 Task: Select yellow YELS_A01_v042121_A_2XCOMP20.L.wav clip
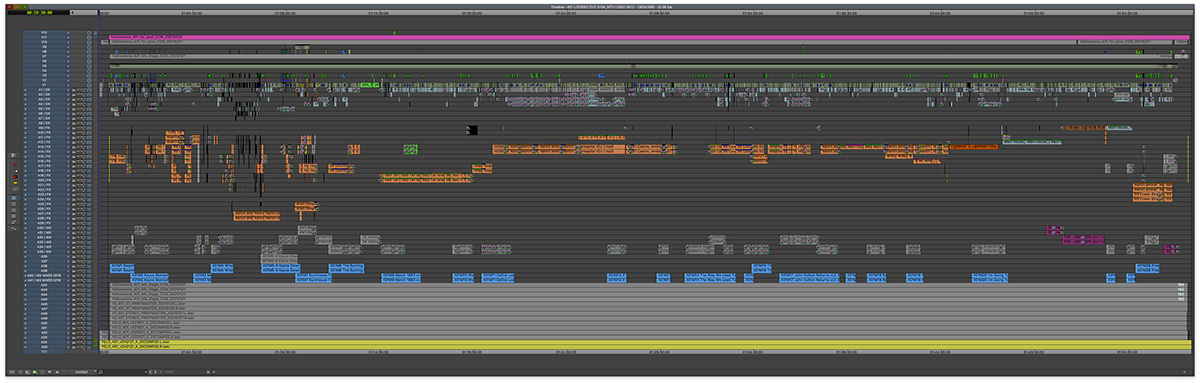pos(645,342)
